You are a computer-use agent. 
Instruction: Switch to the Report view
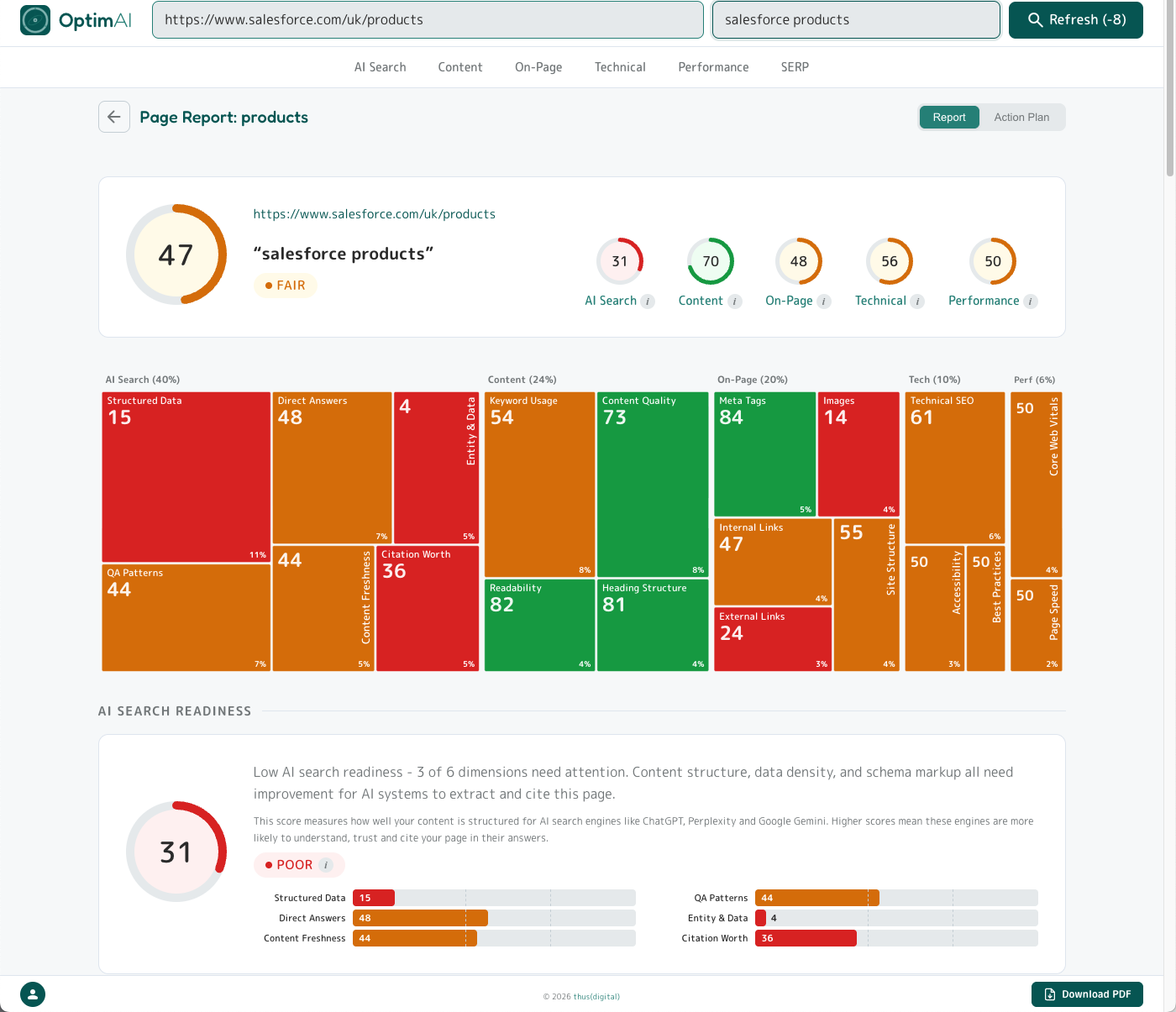949,118
